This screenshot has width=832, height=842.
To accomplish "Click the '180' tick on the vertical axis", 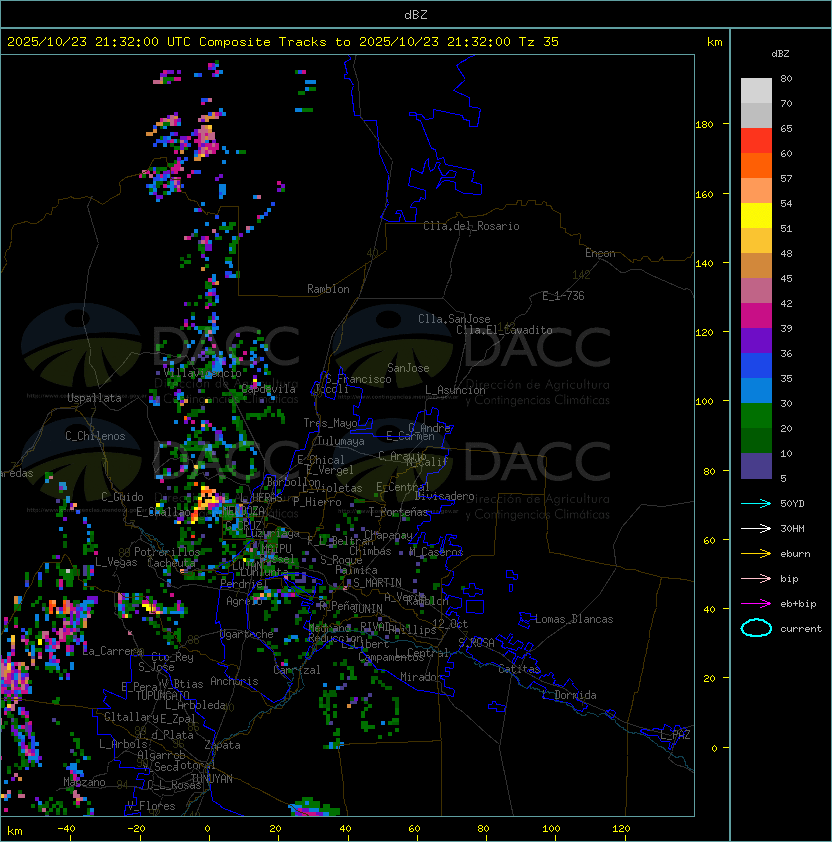I will 704,125.
